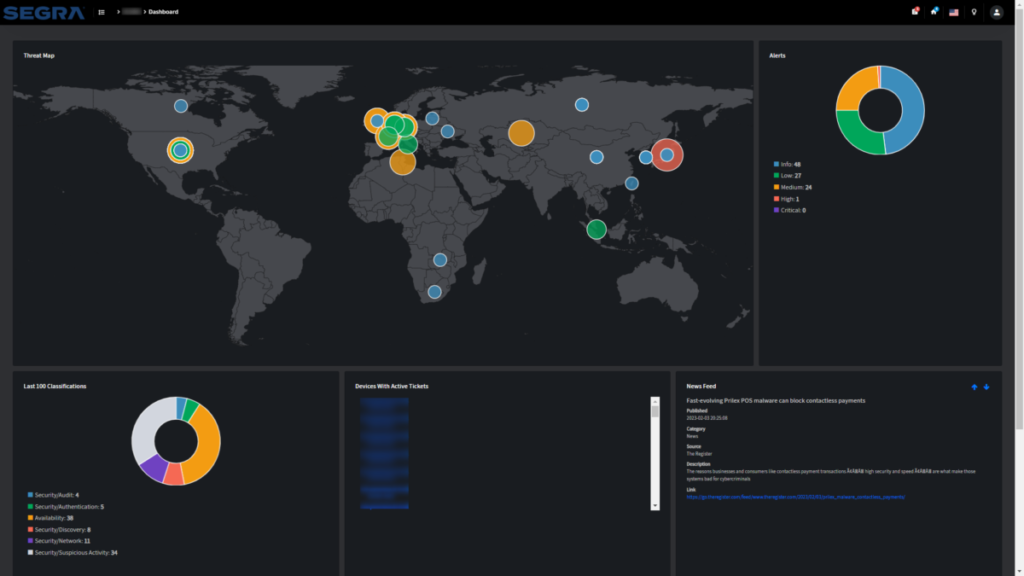The height and width of the screenshot is (576, 1024).
Task: Toggle the Medium alerts legend entry
Action: click(x=793, y=187)
